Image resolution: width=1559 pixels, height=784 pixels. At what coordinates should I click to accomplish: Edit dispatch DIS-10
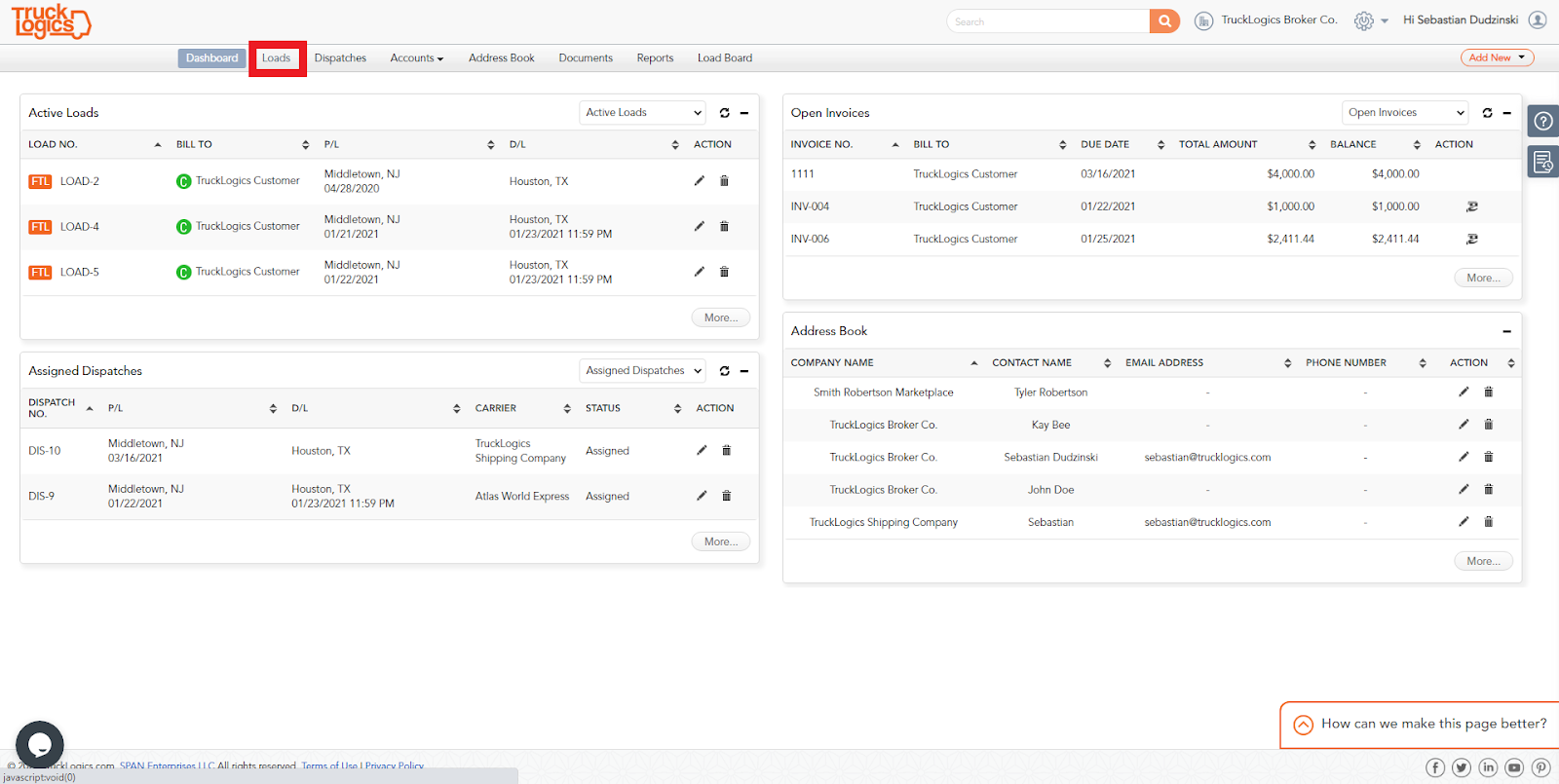(x=702, y=450)
